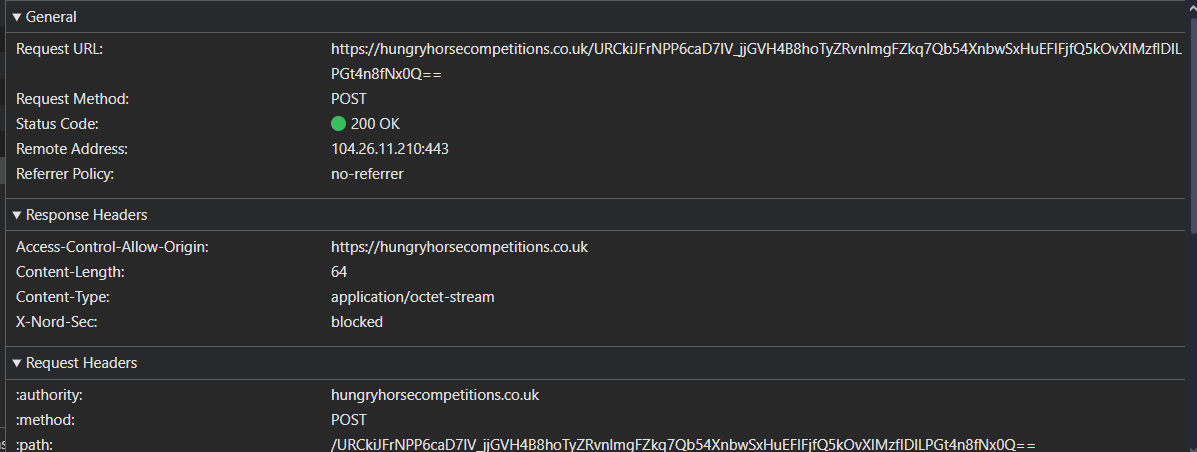The height and width of the screenshot is (452, 1197).
Task: Click the application/octet-stream value
Action: 412,297
